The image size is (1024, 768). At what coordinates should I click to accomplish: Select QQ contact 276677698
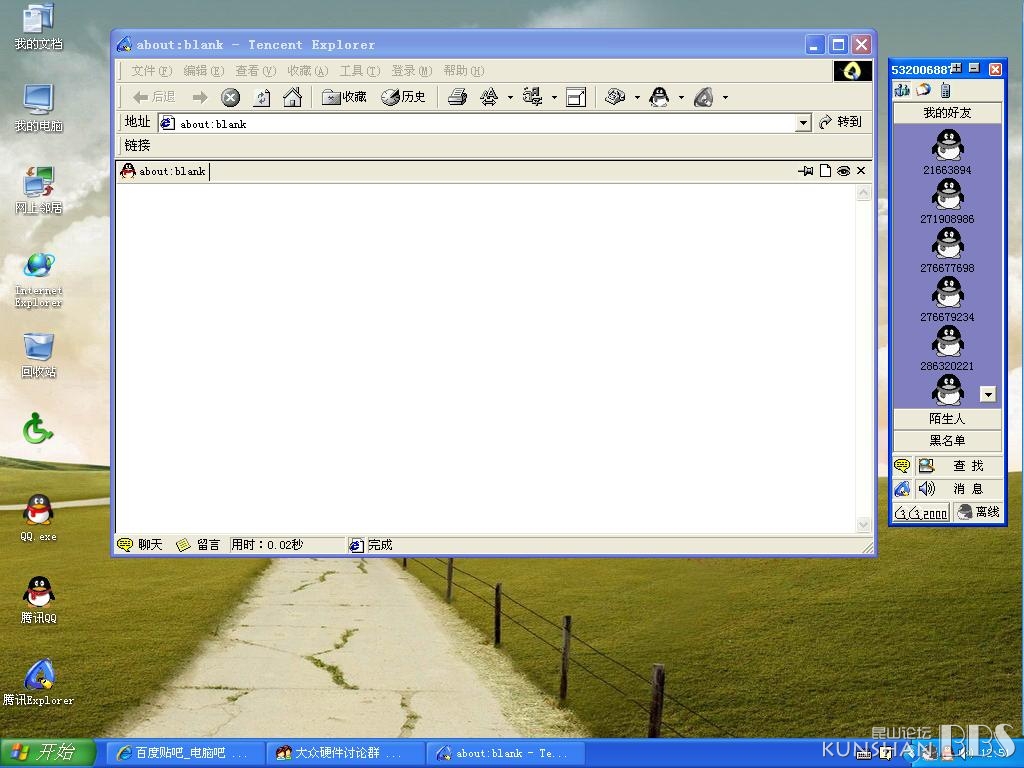[x=947, y=250]
